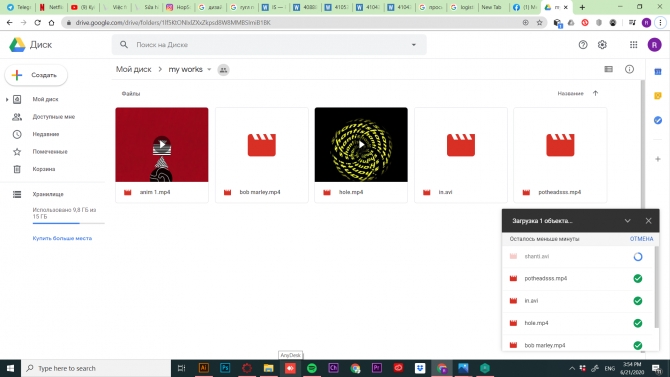
Task: Add side panel add-on plus icon
Action: [658, 159]
